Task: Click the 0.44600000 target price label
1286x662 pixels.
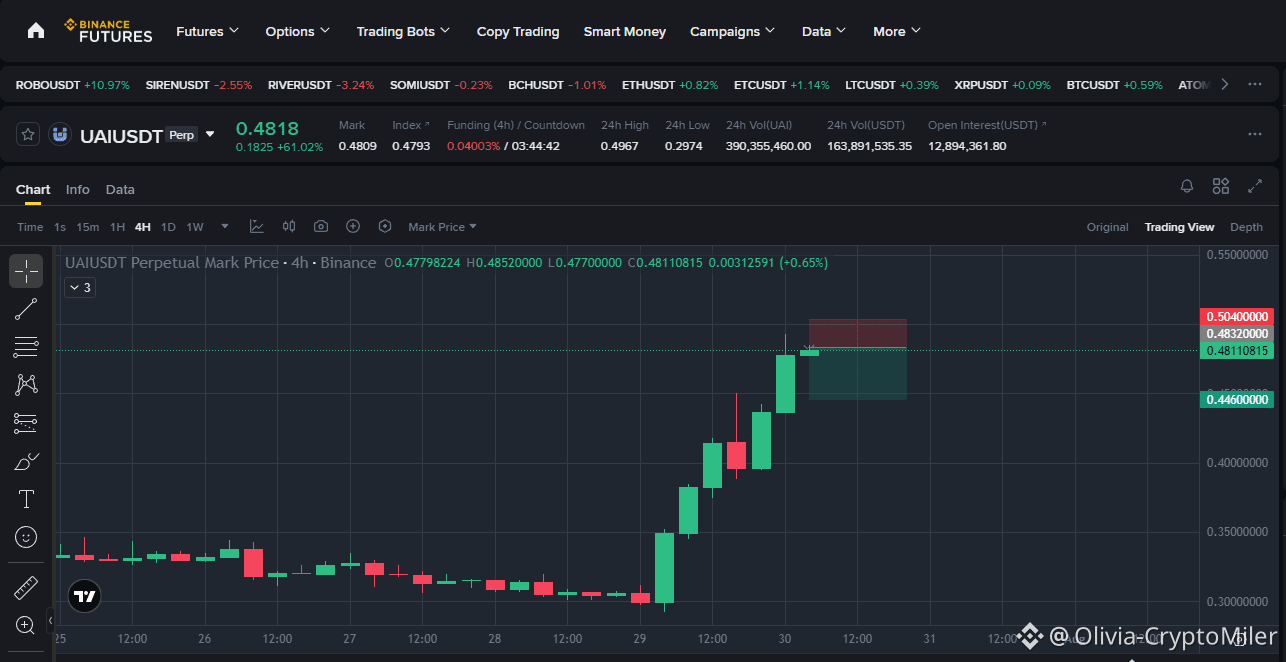Action: pyautogui.click(x=1236, y=400)
